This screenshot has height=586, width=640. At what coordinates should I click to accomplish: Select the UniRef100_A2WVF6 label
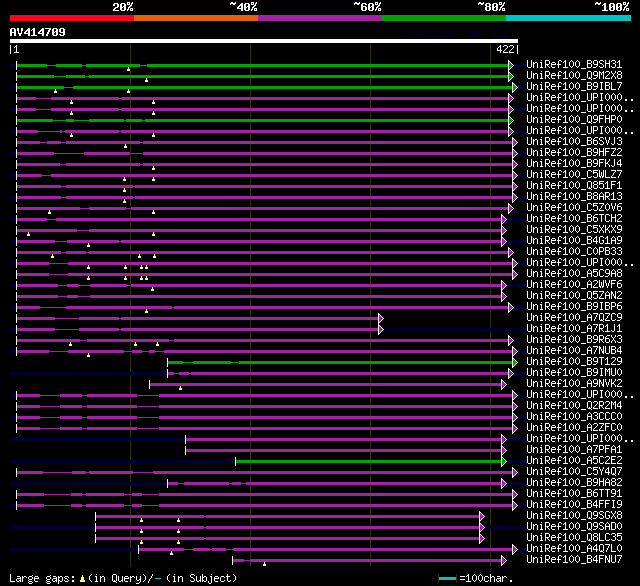pos(574,284)
